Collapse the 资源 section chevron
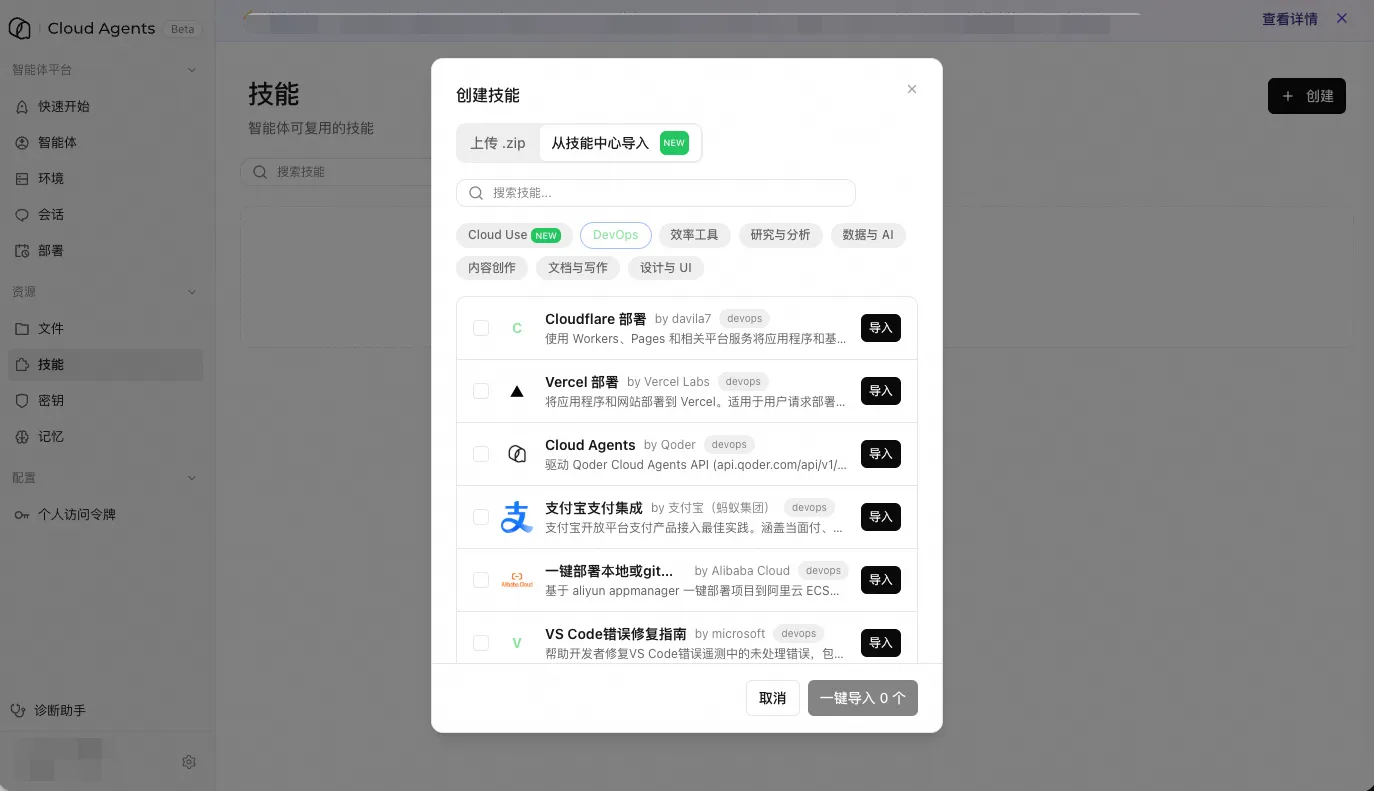The width and height of the screenshot is (1374, 791). click(192, 292)
